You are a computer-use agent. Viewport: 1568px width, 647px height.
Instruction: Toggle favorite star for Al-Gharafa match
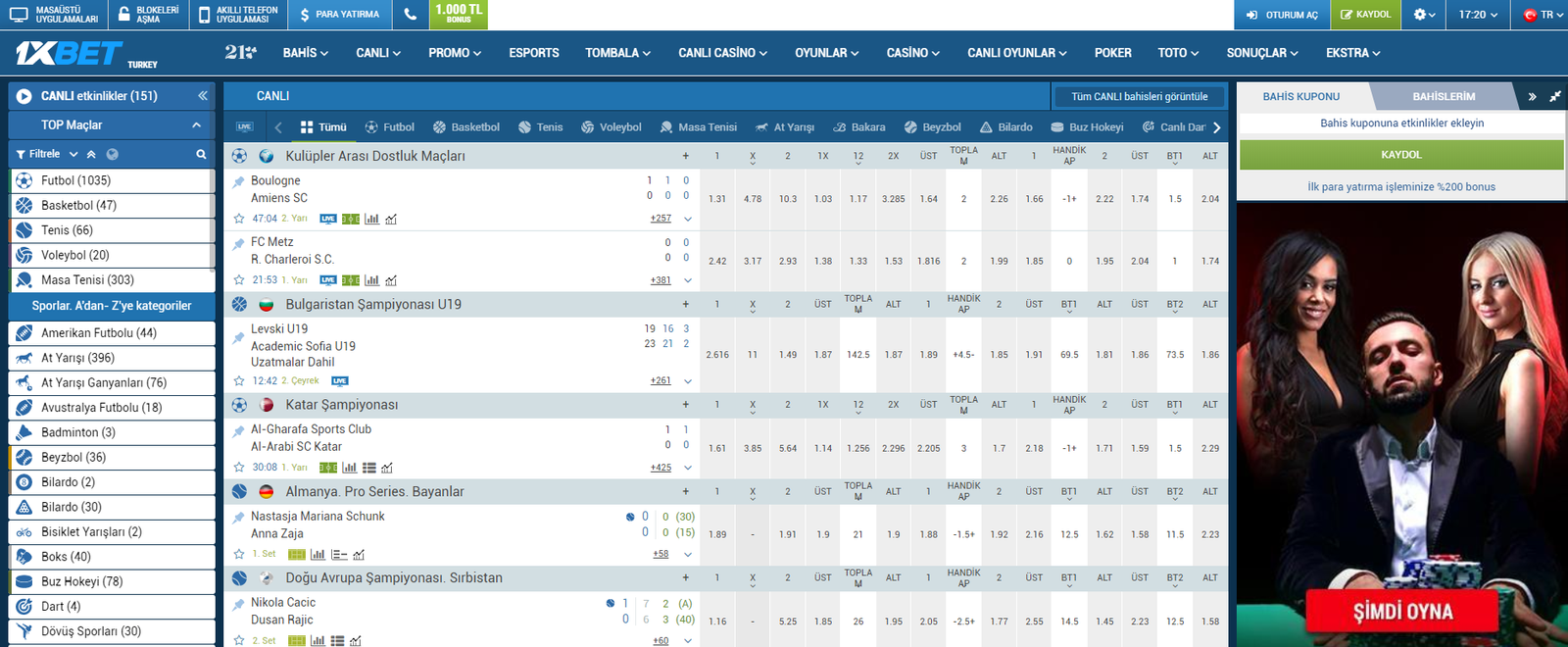coord(239,468)
